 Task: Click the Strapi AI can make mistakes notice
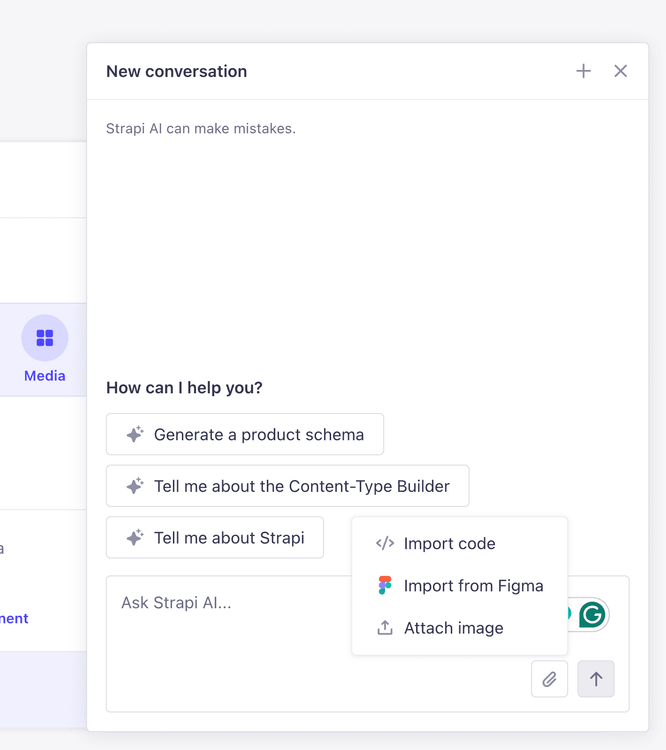pyautogui.click(x=201, y=129)
